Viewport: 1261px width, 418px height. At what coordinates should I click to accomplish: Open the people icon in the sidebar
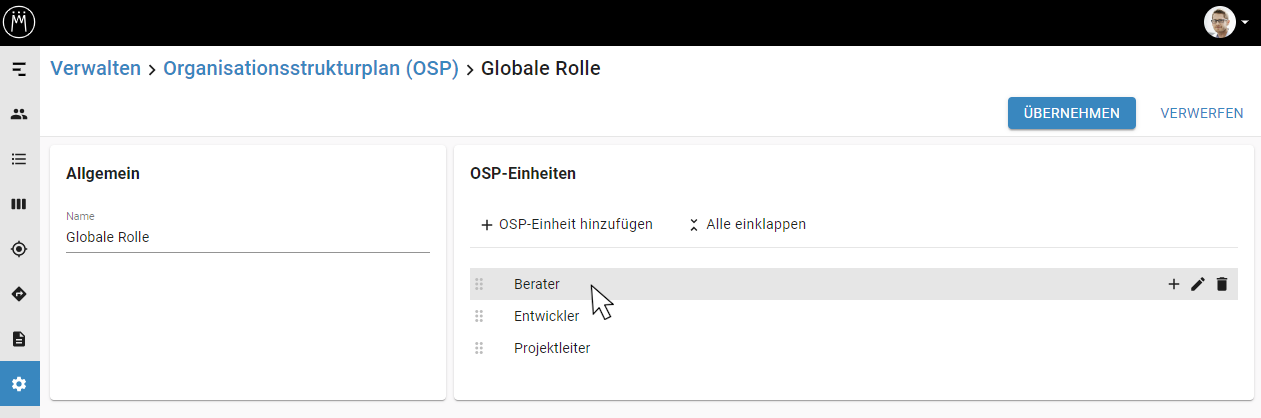tap(19, 114)
